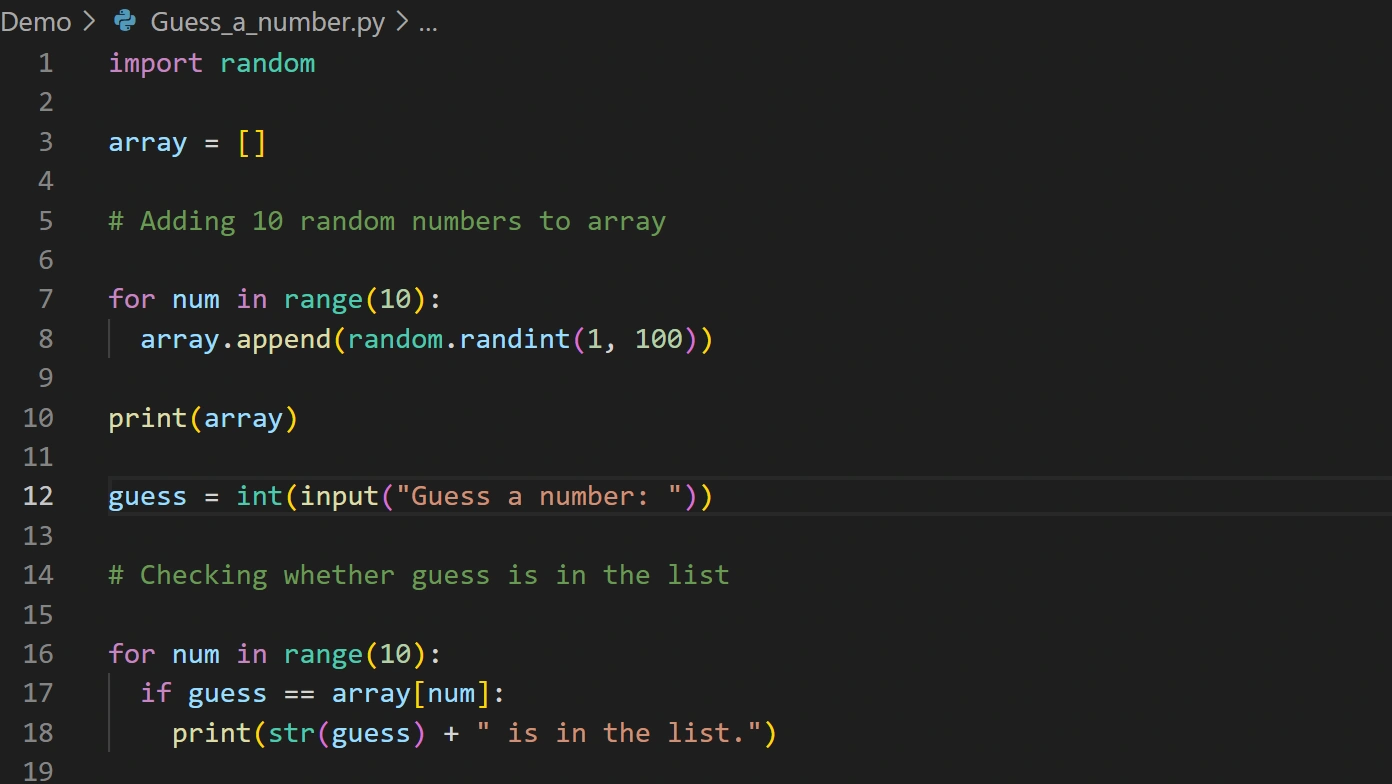
Task: Click the "Adding 10 random numbers" comment
Action: point(387,221)
